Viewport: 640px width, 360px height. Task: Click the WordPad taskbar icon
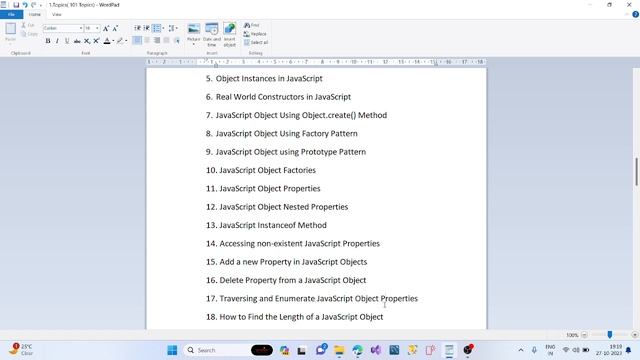(x=449, y=350)
